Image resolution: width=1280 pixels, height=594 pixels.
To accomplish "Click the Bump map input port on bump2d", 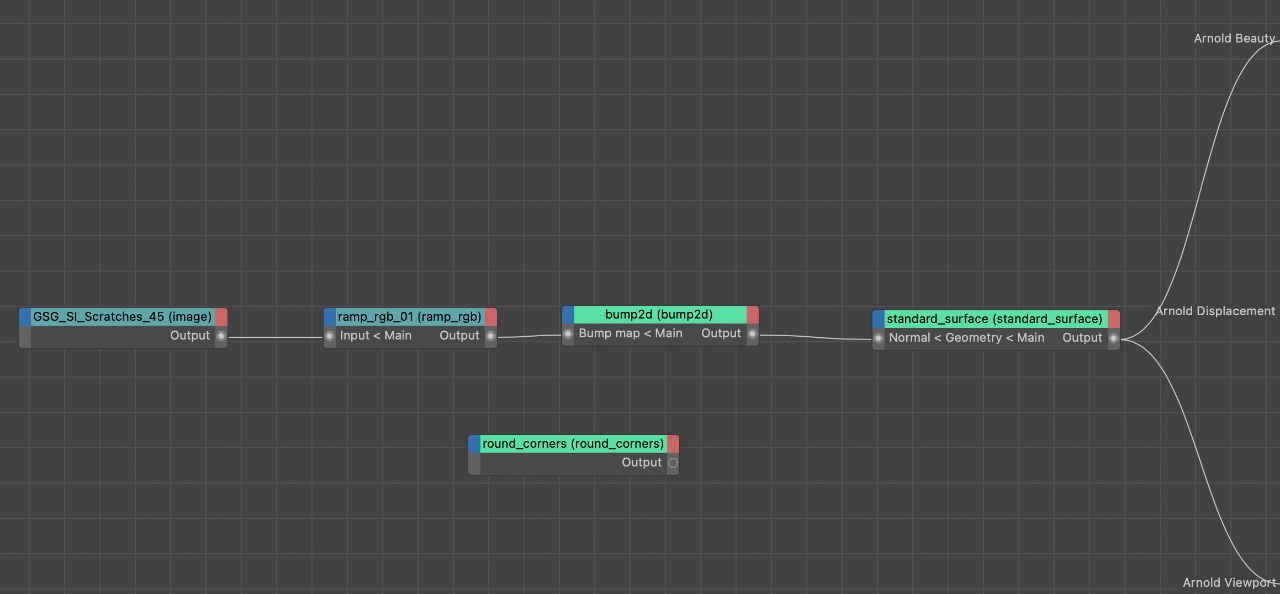I will pyautogui.click(x=568, y=333).
